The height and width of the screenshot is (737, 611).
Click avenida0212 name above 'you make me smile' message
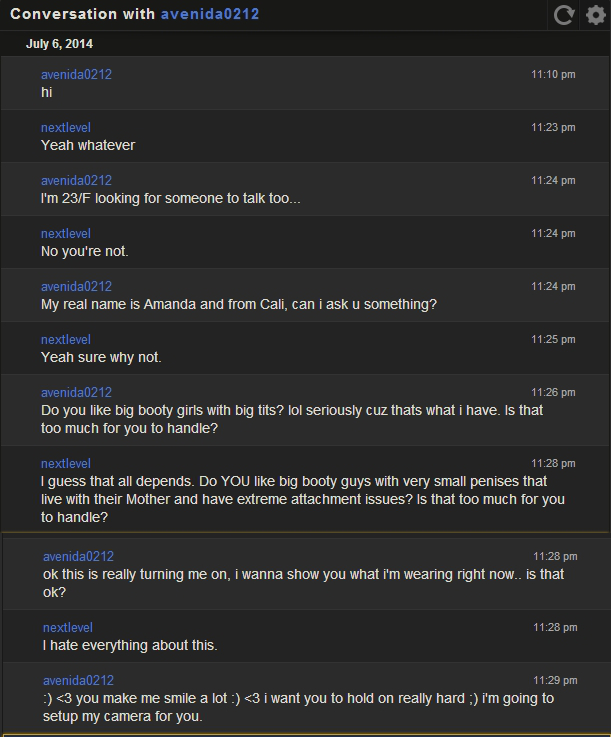pos(78,681)
